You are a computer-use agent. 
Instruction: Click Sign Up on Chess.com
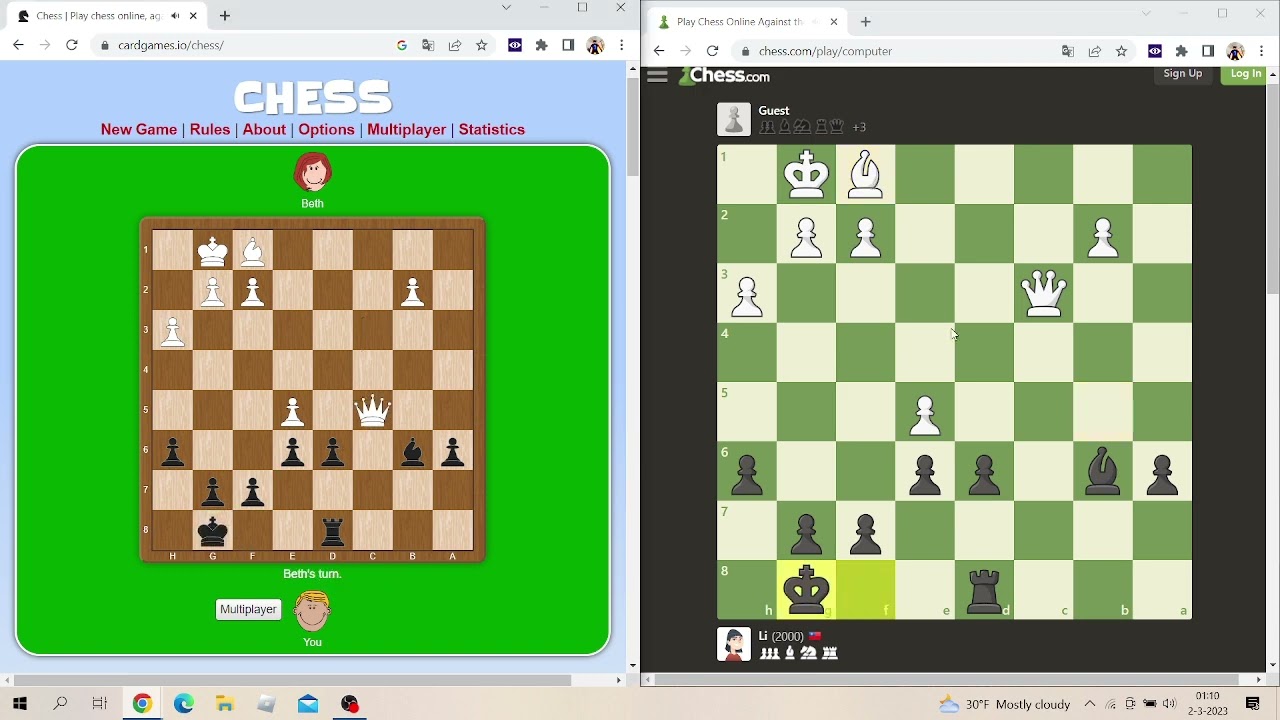click(x=1182, y=74)
